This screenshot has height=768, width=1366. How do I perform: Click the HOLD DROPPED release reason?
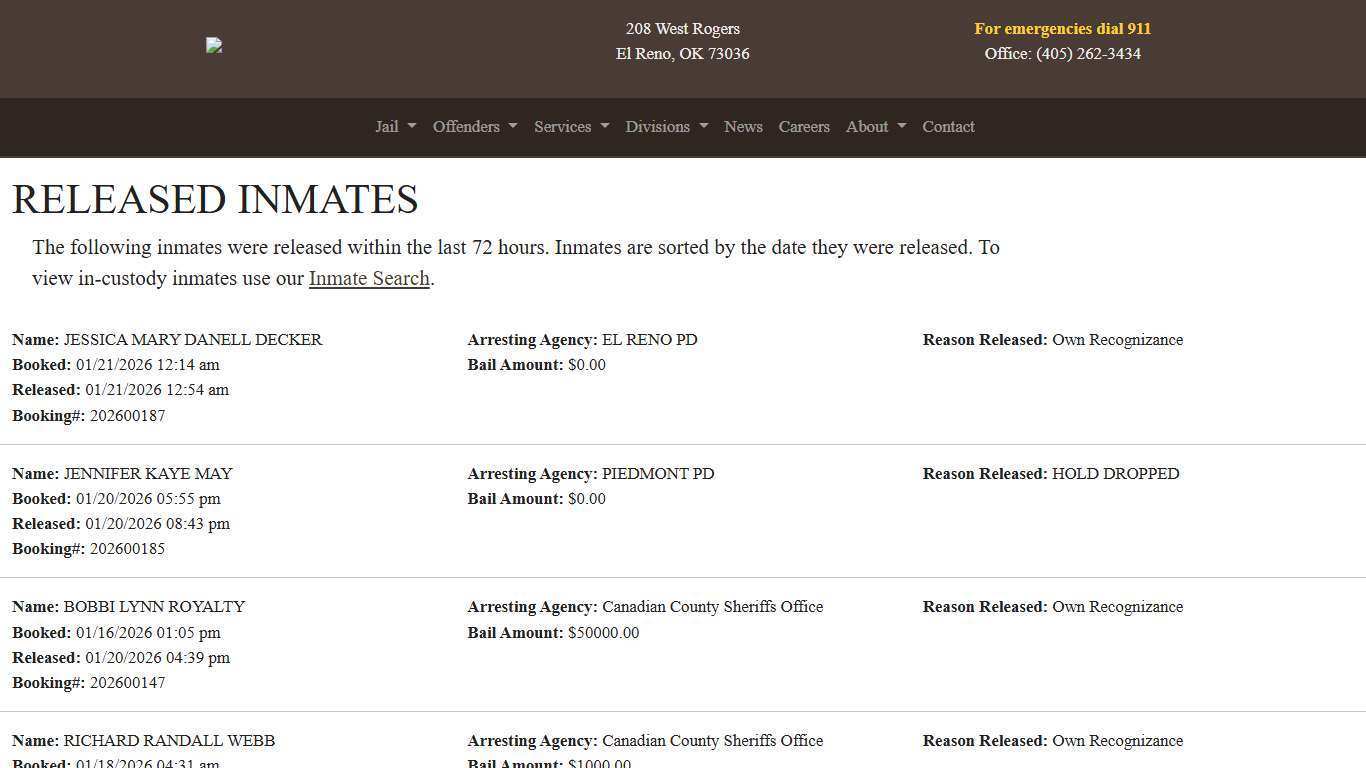pos(1115,474)
